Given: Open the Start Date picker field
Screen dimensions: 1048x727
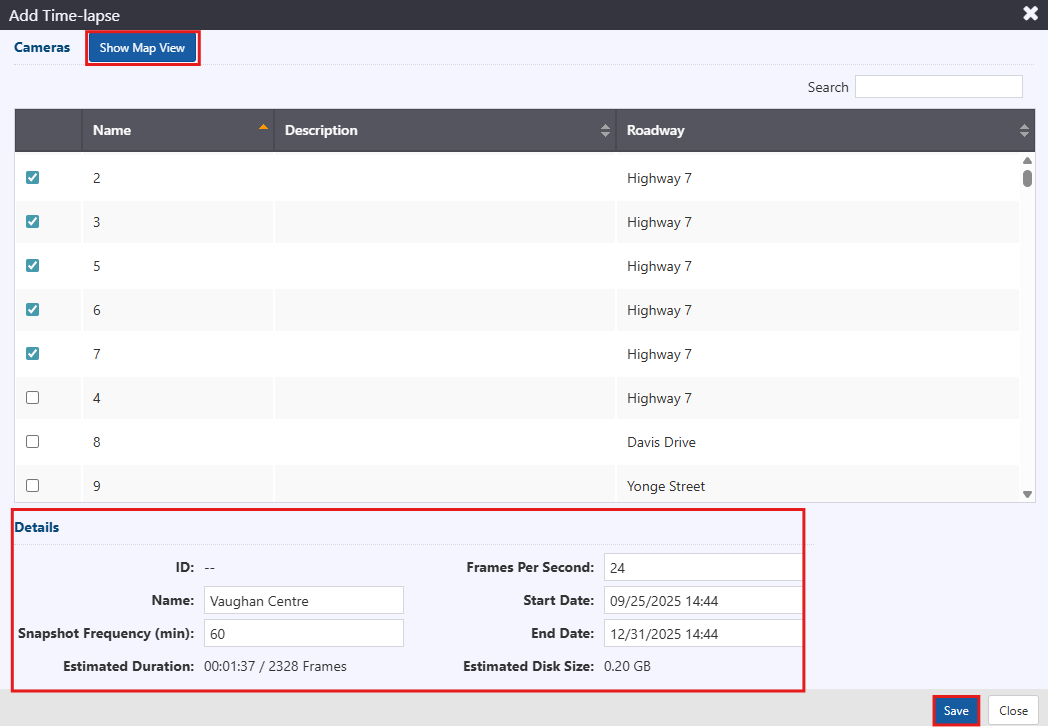Looking at the screenshot, I should click(703, 600).
